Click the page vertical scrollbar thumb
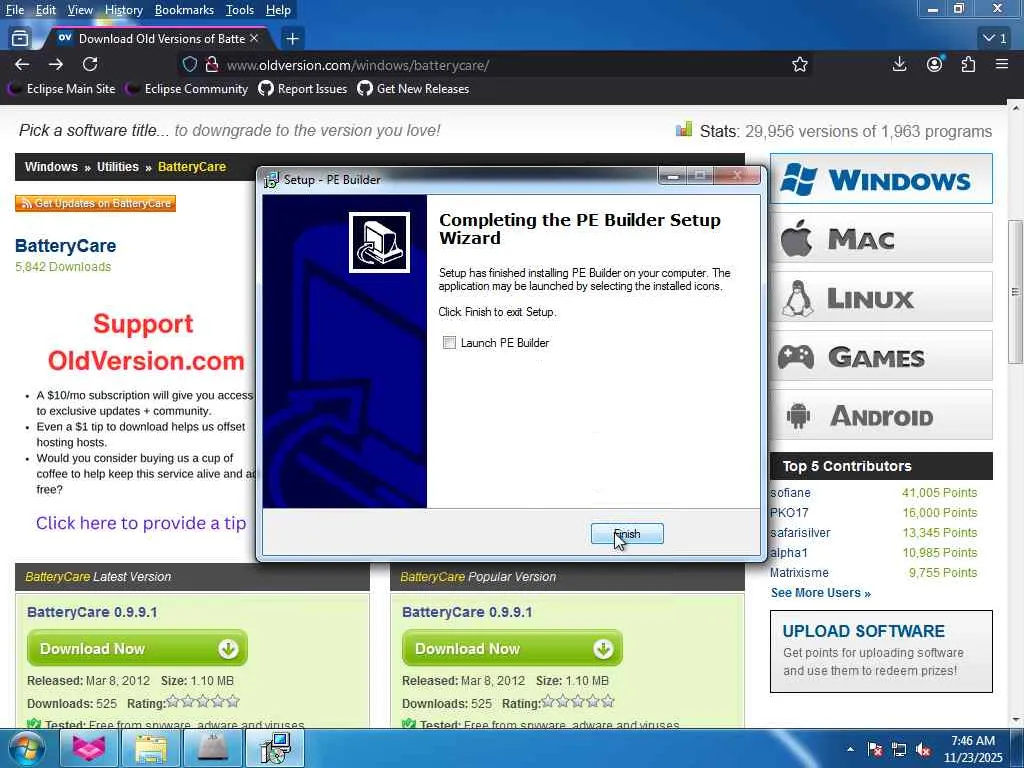Viewport: 1024px width, 768px height. (1015, 293)
